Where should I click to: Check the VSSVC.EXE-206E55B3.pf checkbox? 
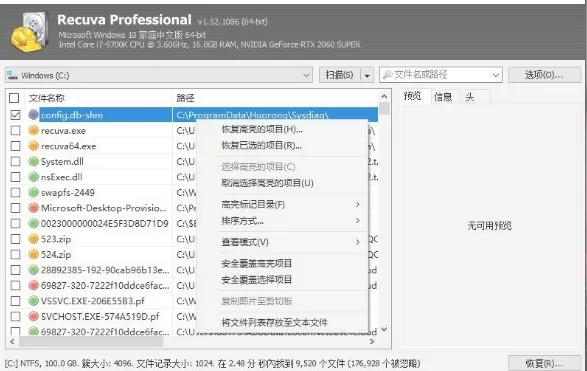coord(15,301)
